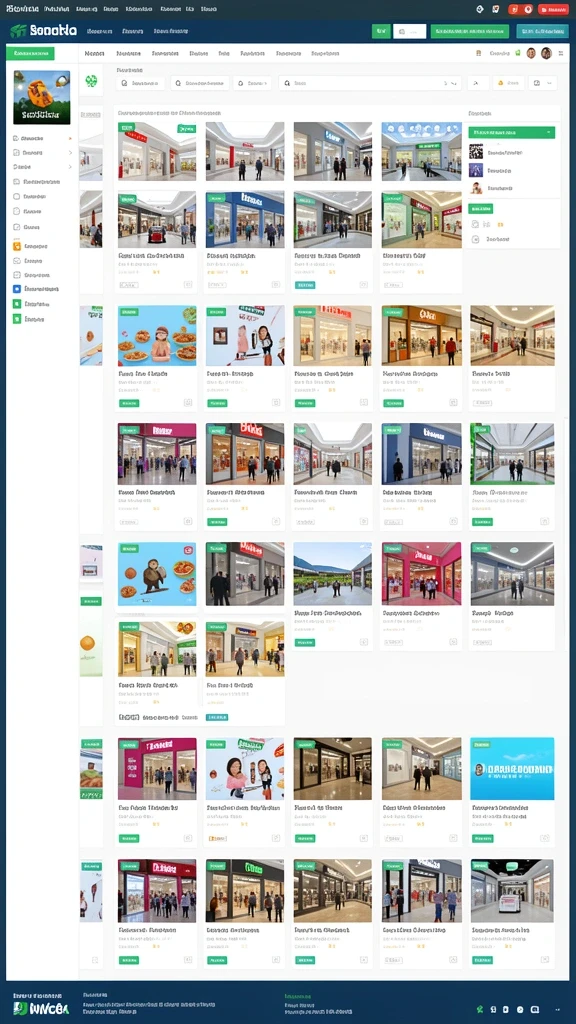Click the white search box in the dark header

tap(409, 31)
